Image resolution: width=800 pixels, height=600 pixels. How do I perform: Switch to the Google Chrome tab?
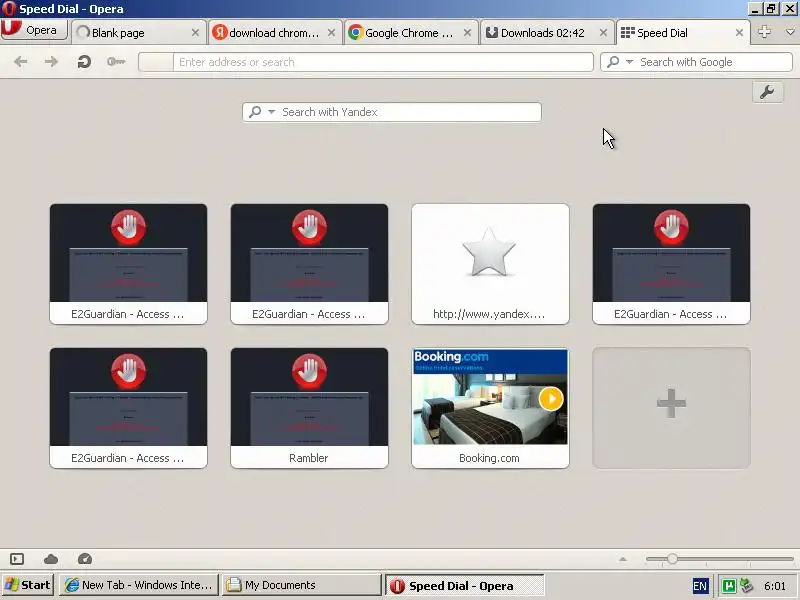(410, 33)
